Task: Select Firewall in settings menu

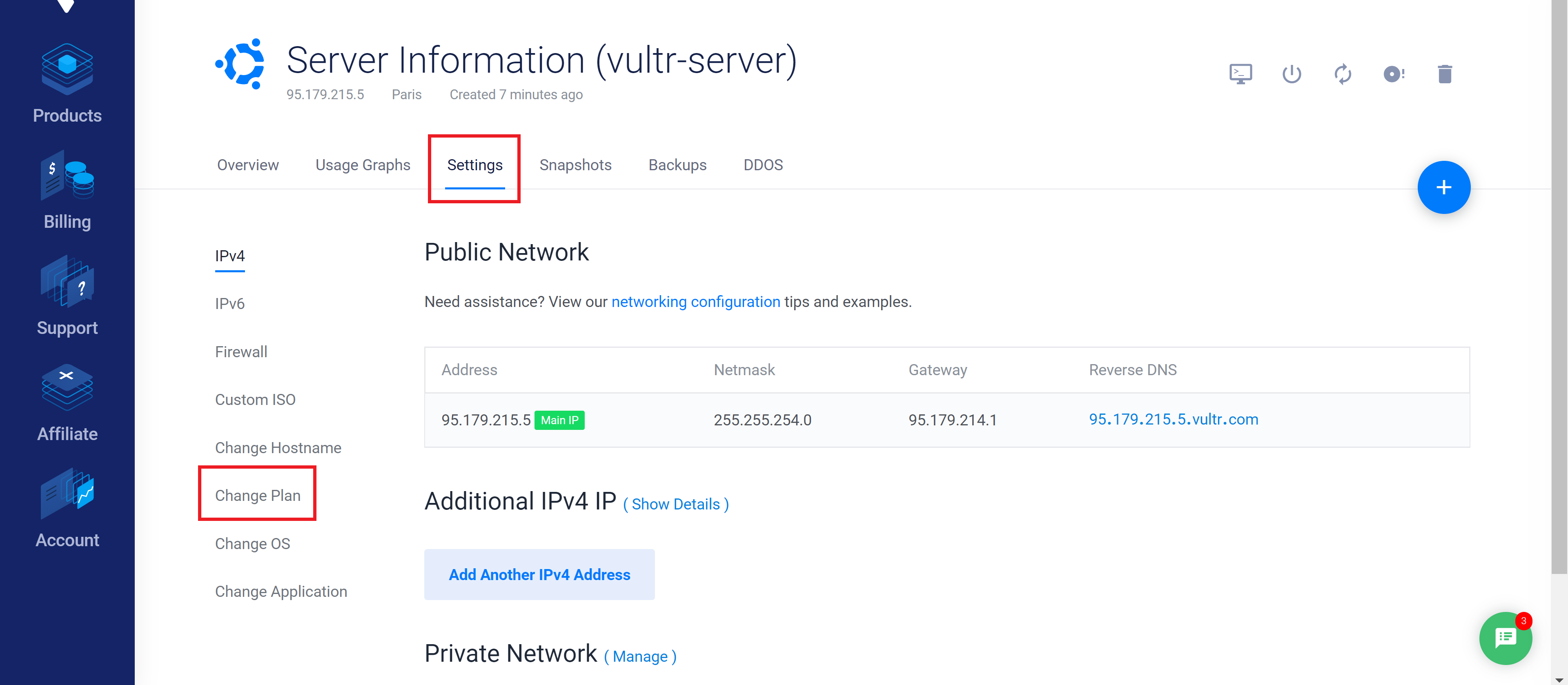Action: (x=241, y=352)
